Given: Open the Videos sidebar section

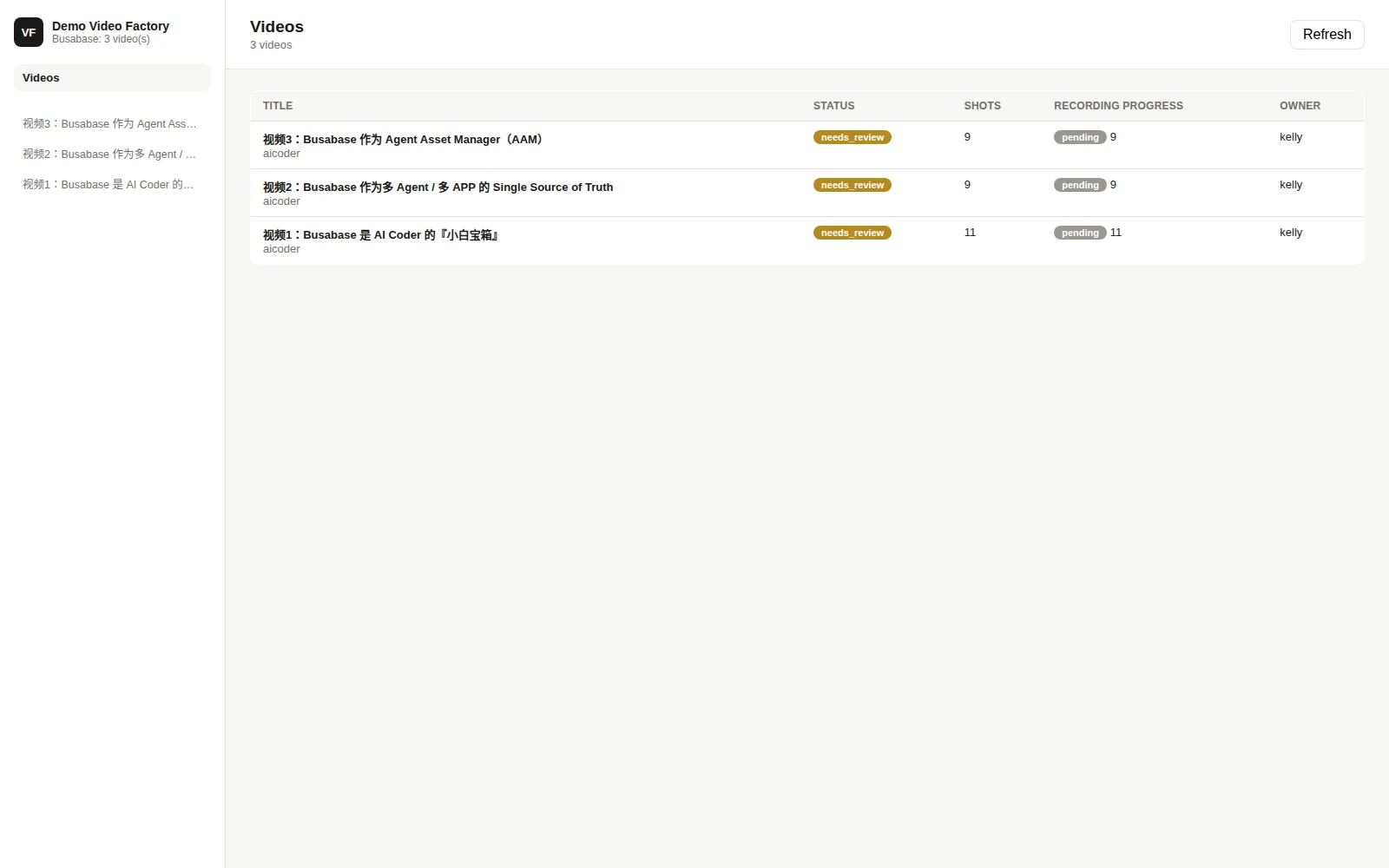Looking at the screenshot, I should (112, 77).
